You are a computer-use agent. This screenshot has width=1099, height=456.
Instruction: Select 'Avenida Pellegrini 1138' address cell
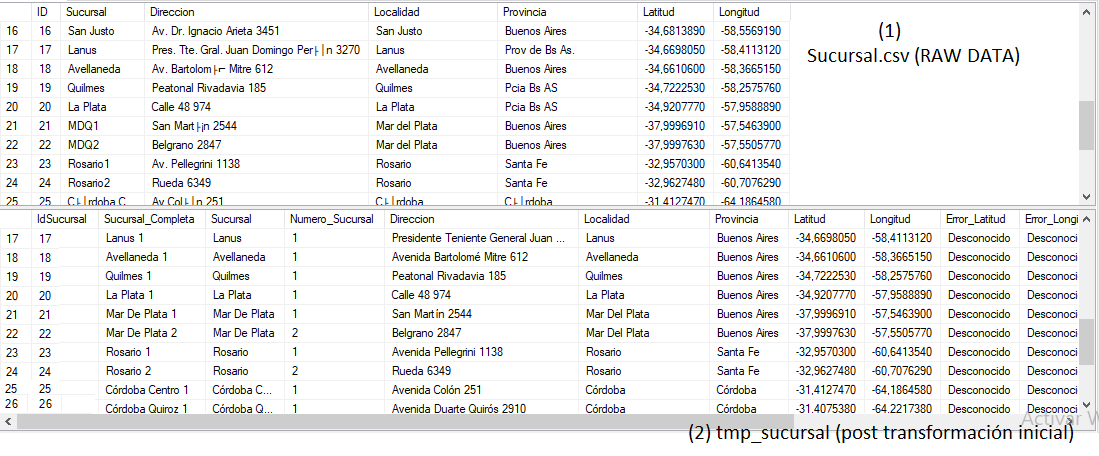483,352
